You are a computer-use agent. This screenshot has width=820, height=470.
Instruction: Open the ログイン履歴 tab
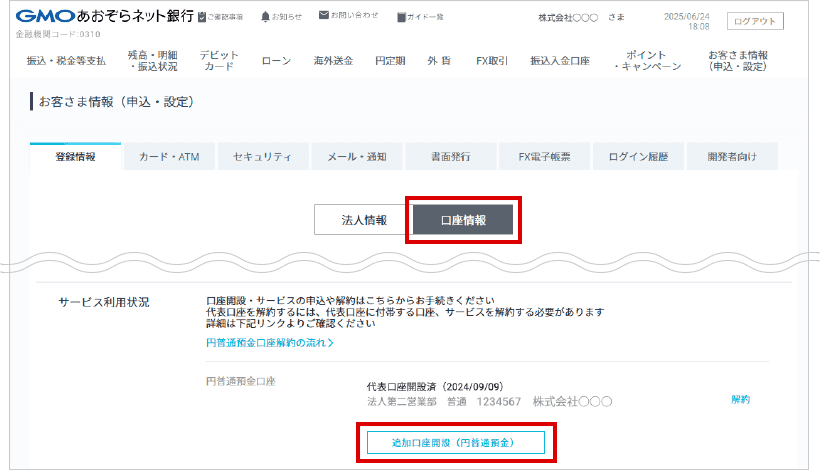[x=638, y=157]
